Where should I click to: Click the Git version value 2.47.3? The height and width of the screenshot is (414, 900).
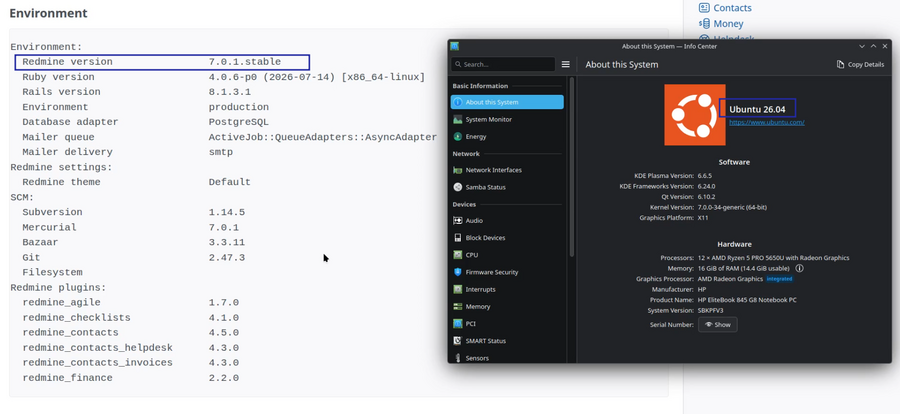point(227,258)
